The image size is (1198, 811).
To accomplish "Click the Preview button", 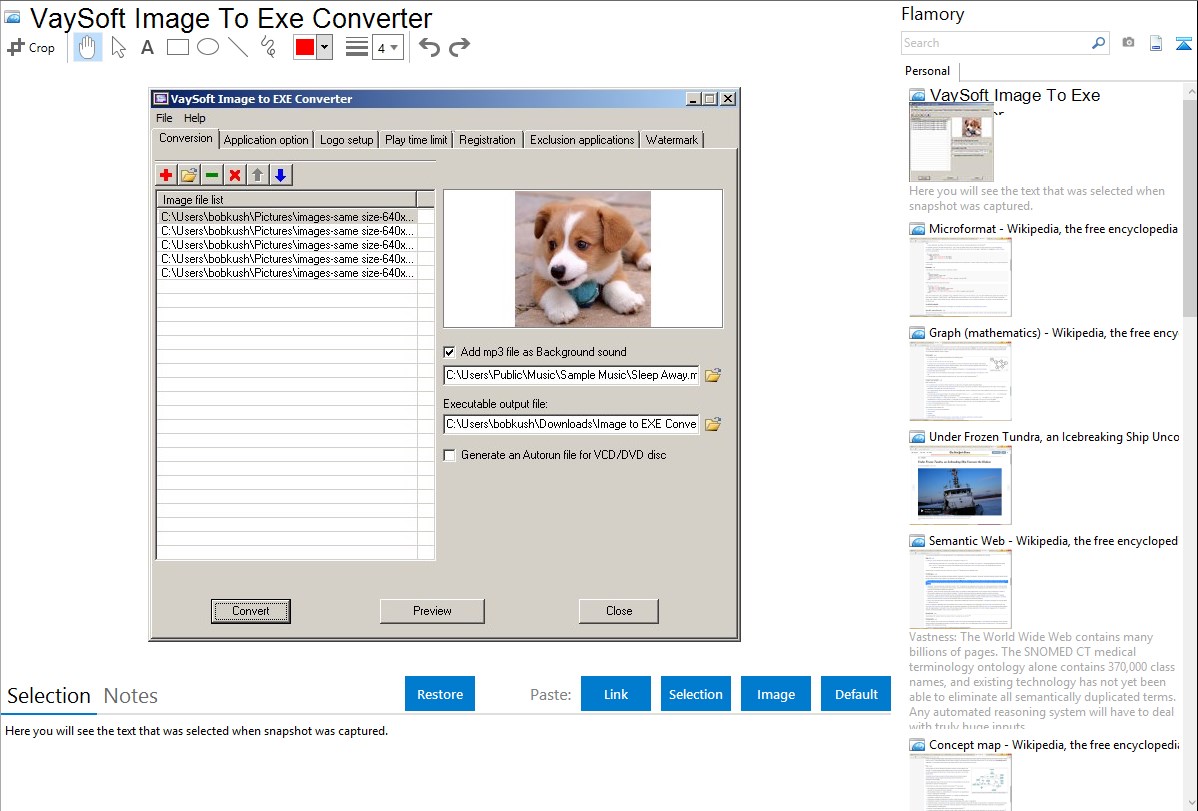I will (432, 611).
